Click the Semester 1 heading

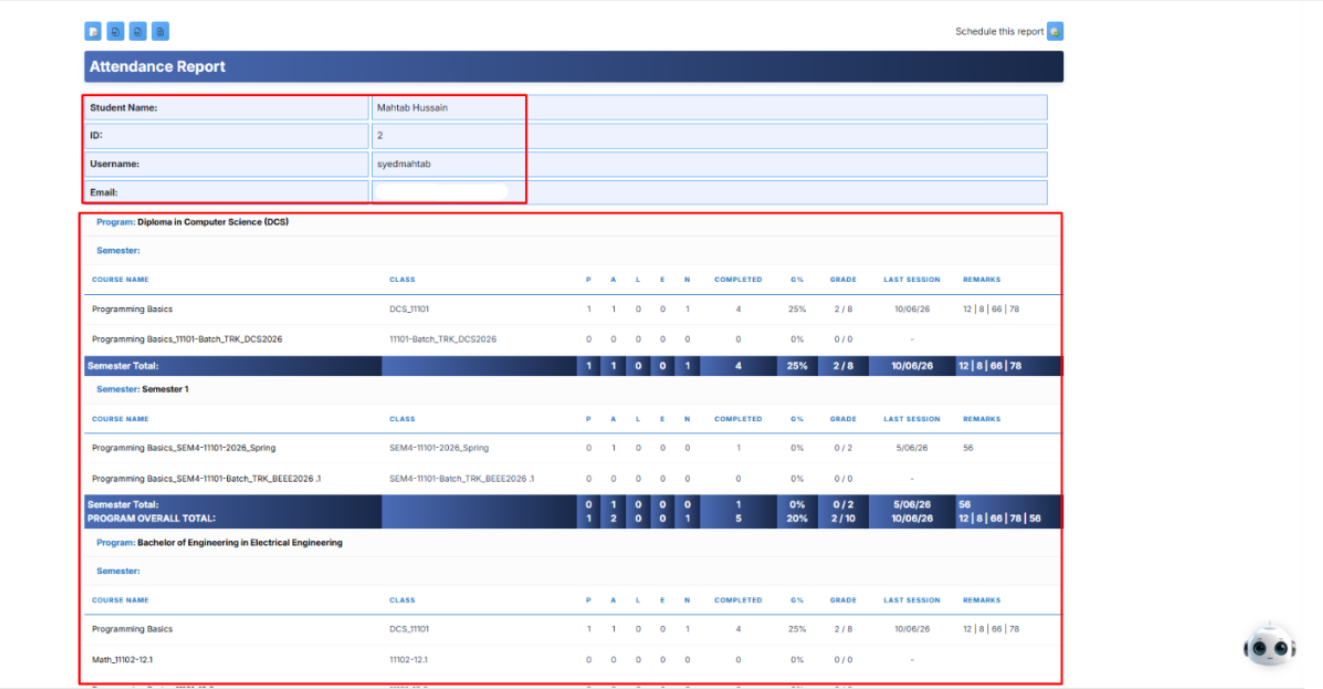[x=166, y=389]
